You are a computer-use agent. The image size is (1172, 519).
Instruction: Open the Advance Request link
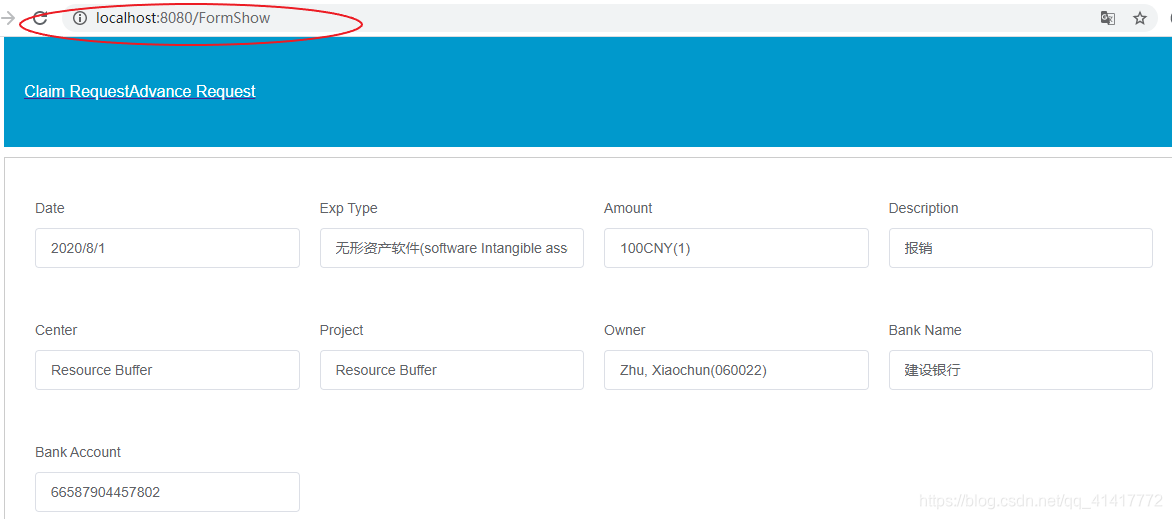click(193, 91)
